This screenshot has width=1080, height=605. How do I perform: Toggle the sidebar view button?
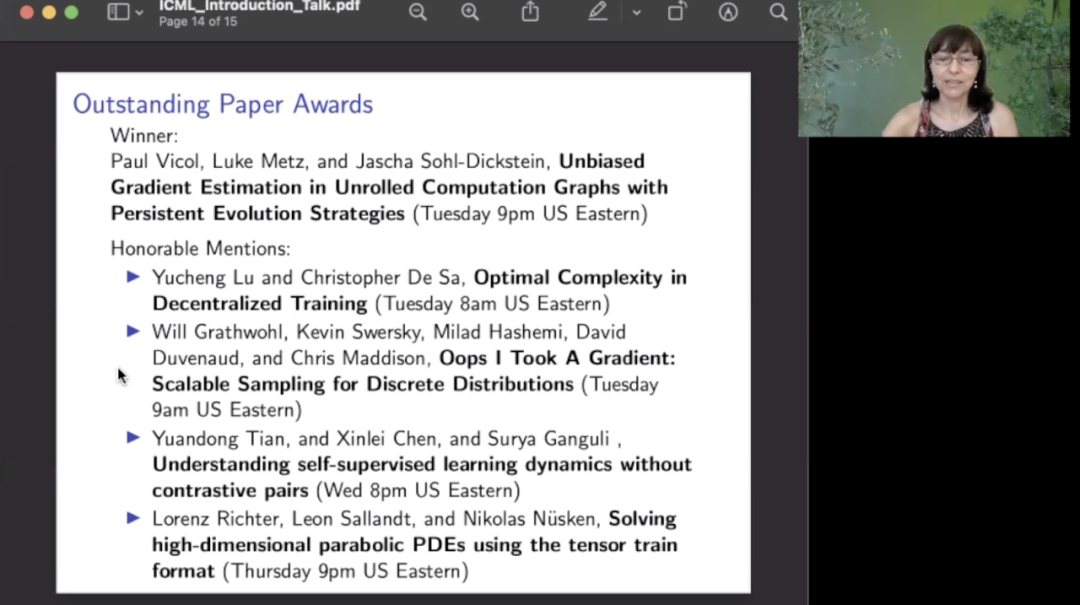pyautogui.click(x=118, y=12)
